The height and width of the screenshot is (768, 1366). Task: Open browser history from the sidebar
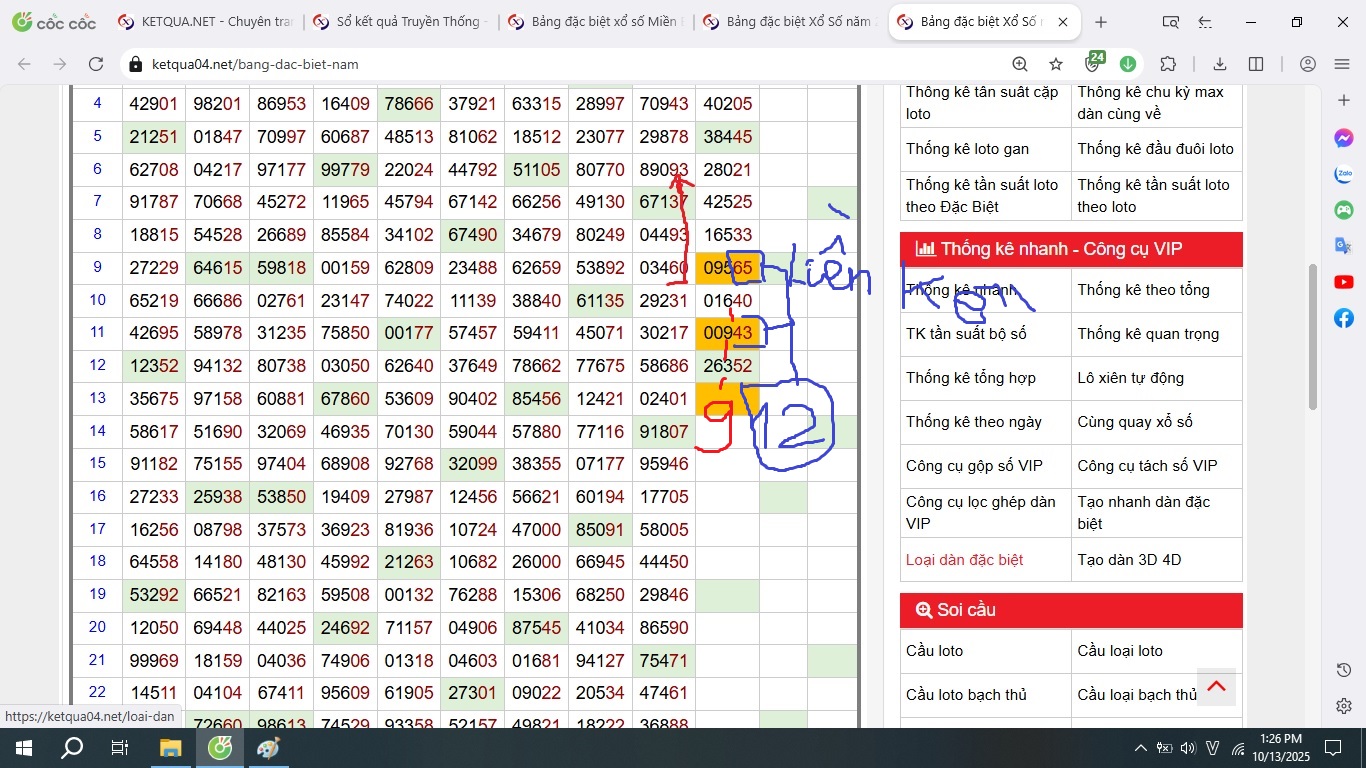tap(1344, 670)
